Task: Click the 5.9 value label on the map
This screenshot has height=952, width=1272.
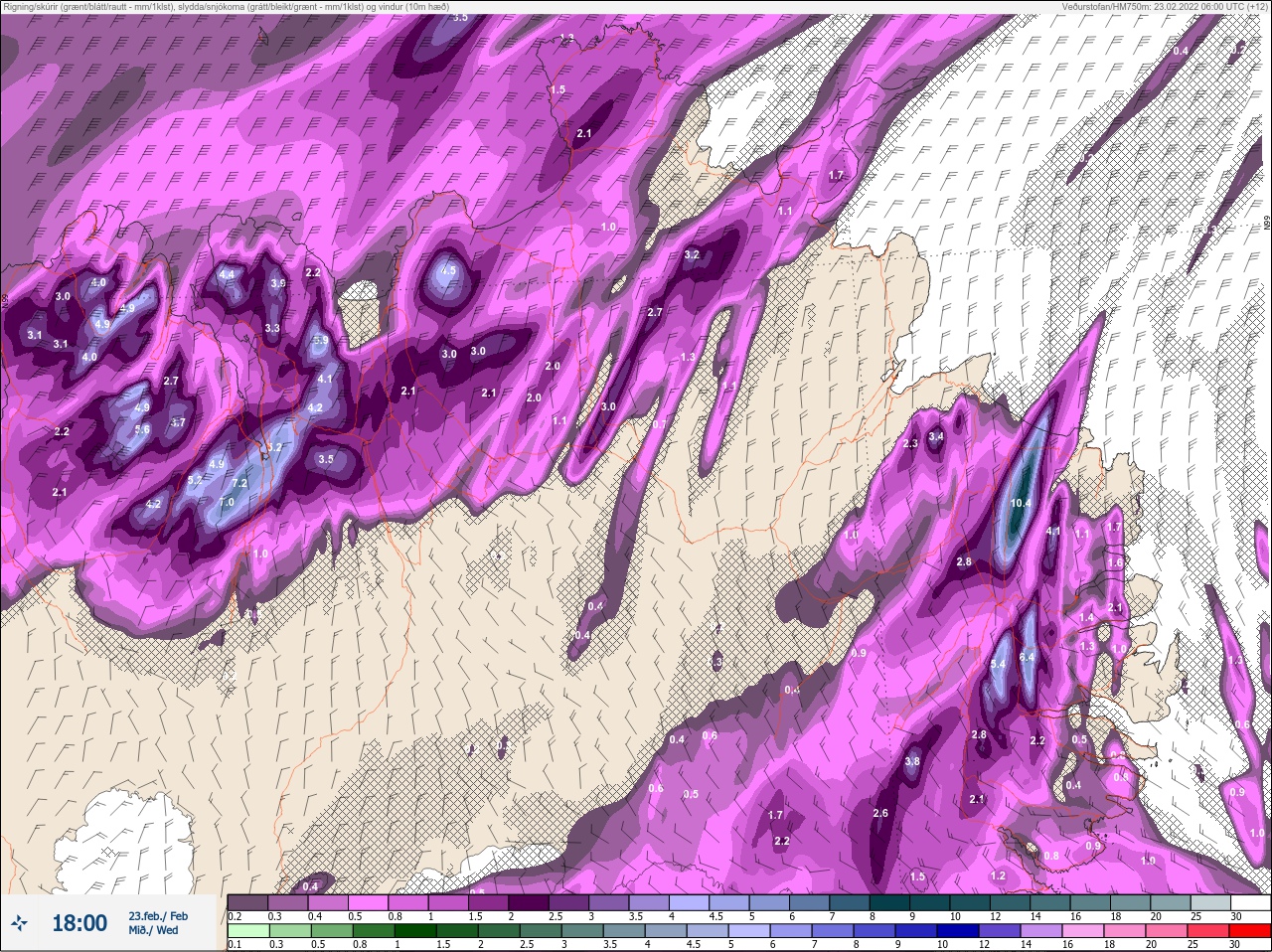Action: (x=321, y=340)
